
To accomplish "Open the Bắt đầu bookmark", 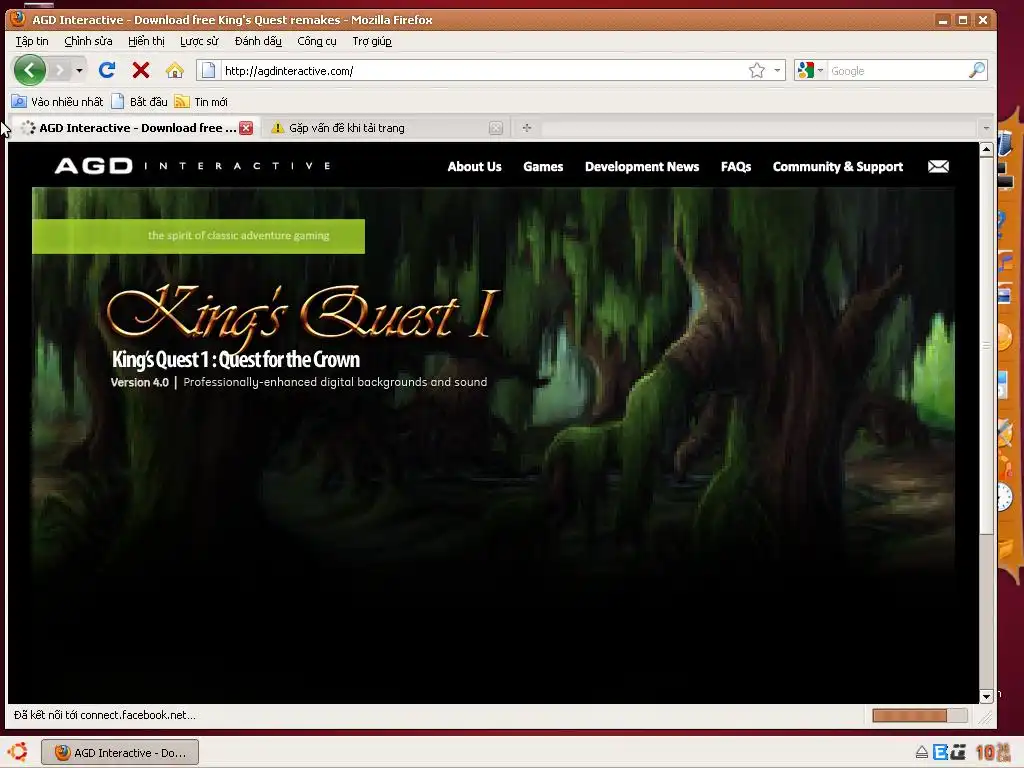I will point(139,102).
